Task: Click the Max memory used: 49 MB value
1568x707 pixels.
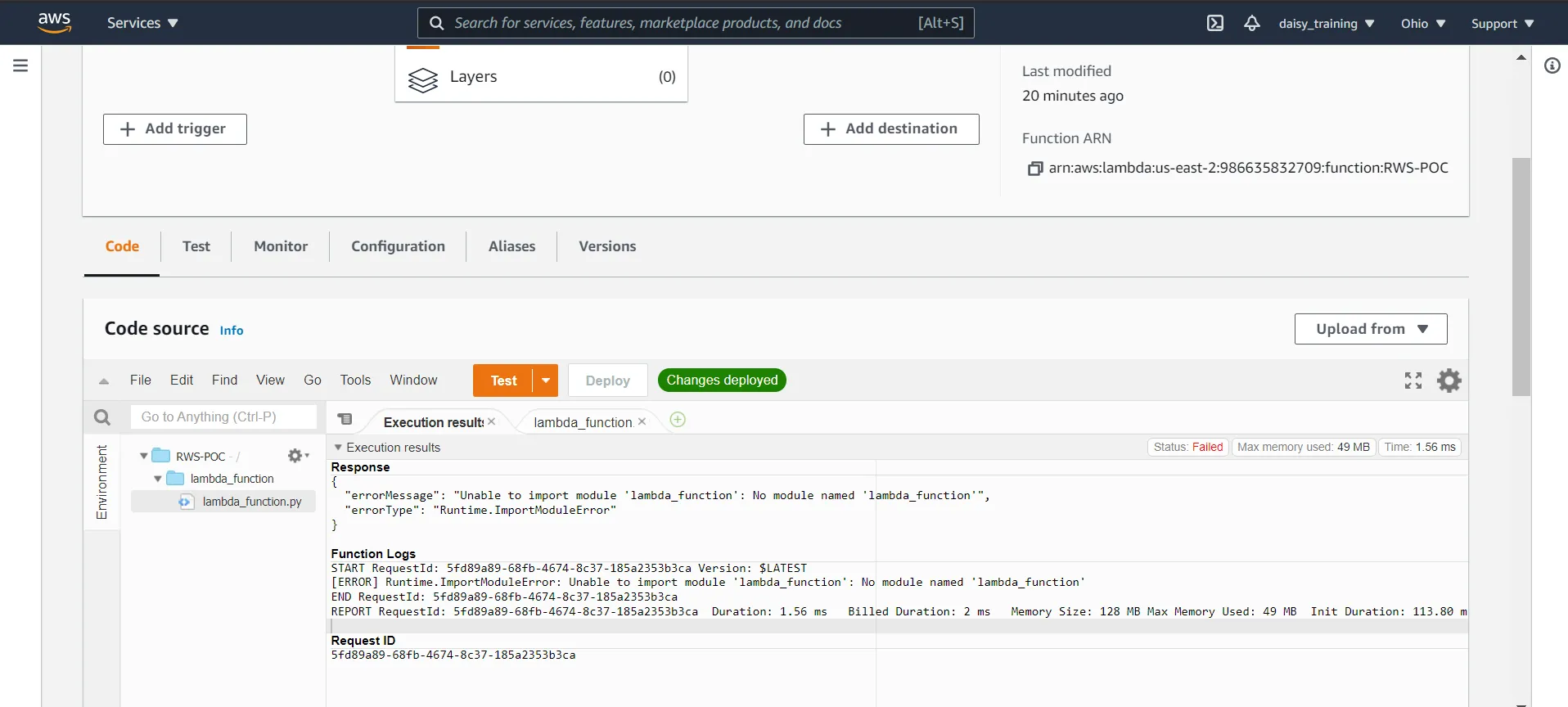Action: pyautogui.click(x=1304, y=447)
